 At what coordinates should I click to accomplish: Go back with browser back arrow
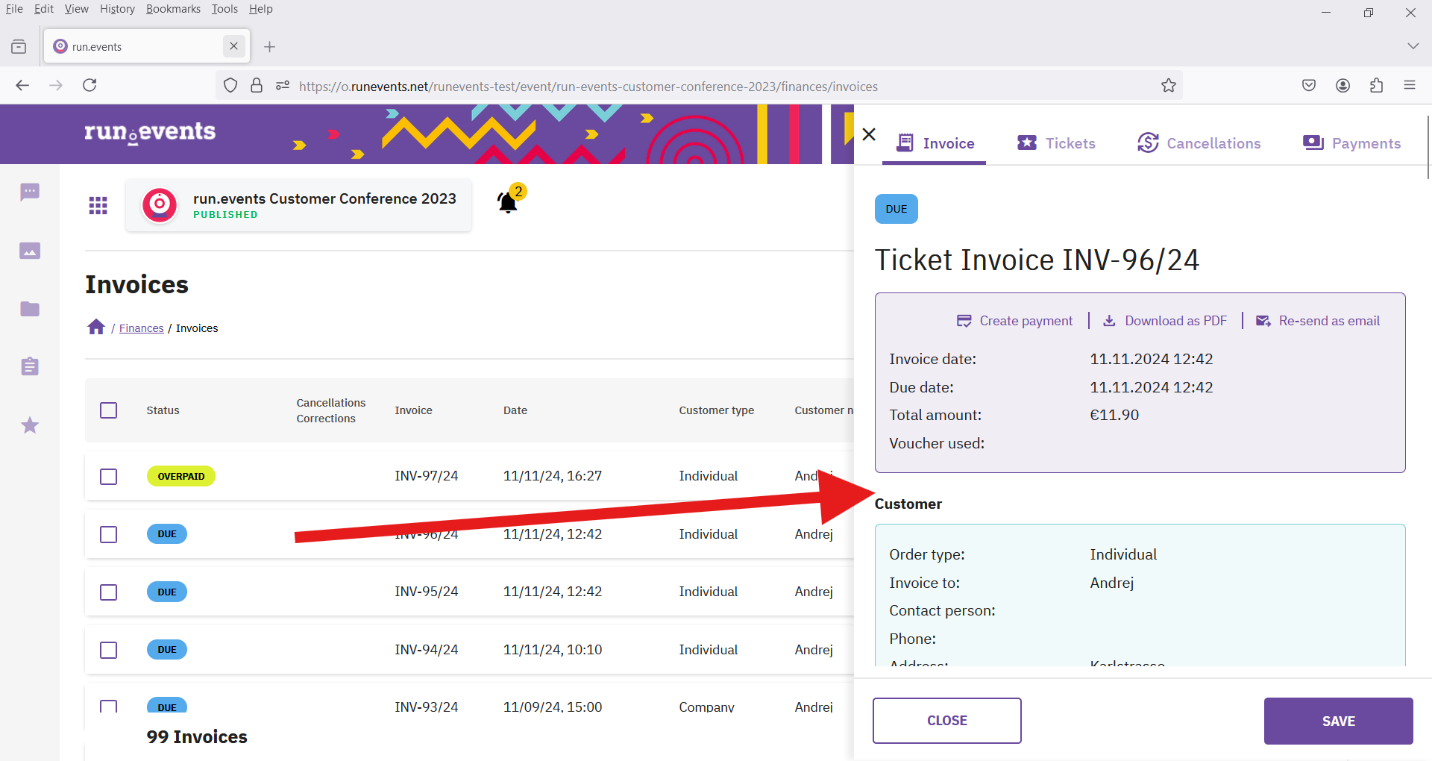click(23, 86)
